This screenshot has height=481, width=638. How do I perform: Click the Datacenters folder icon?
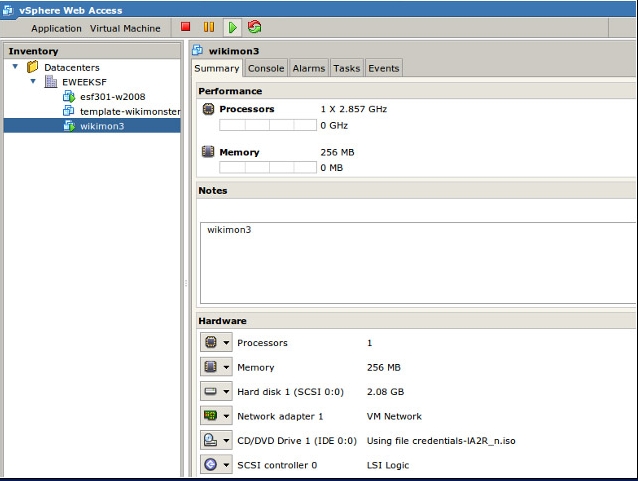(33, 67)
